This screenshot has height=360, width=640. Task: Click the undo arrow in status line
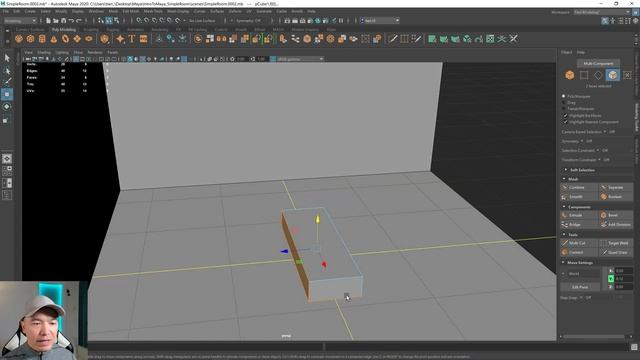(71, 20)
